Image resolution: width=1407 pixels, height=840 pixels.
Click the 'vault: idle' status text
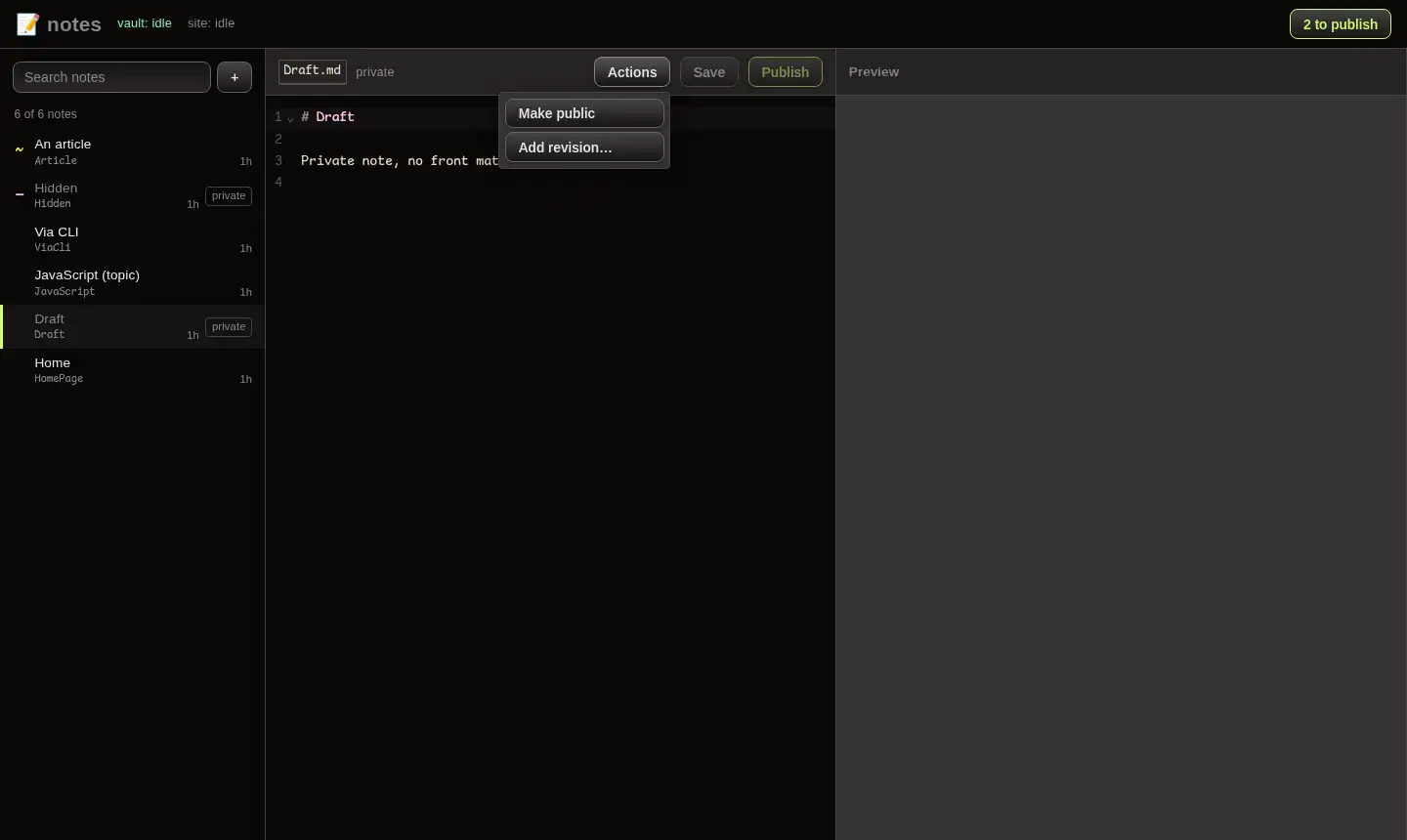(145, 23)
